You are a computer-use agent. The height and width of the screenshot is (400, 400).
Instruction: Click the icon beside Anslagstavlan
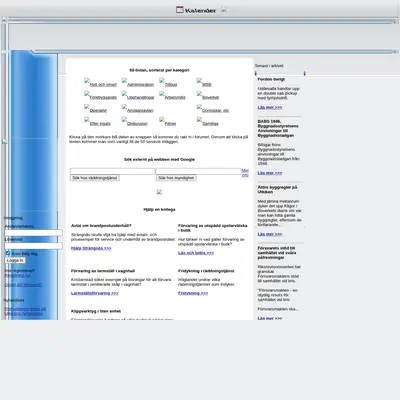[x=124, y=107]
